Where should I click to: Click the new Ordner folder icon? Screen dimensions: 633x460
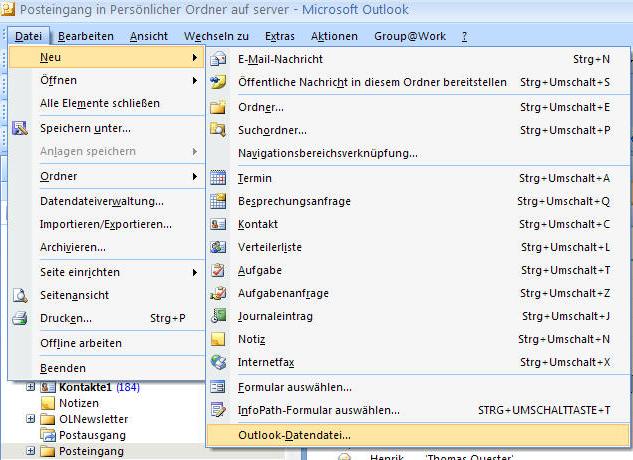coord(218,107)
